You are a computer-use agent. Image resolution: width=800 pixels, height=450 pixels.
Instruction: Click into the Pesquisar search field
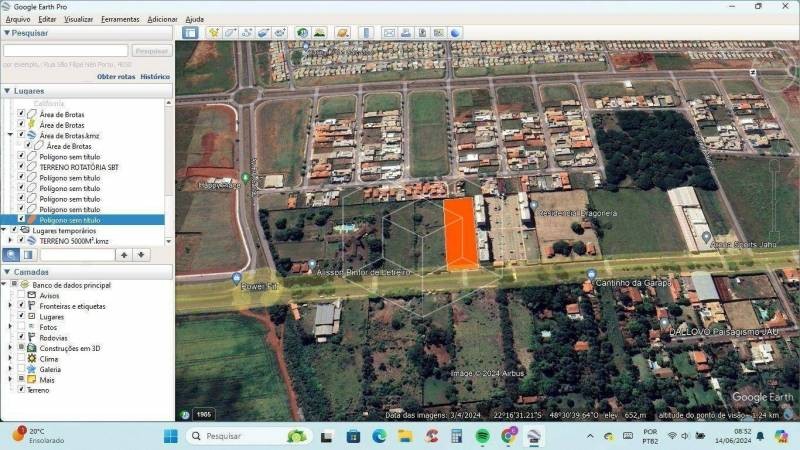pos(65,51)
